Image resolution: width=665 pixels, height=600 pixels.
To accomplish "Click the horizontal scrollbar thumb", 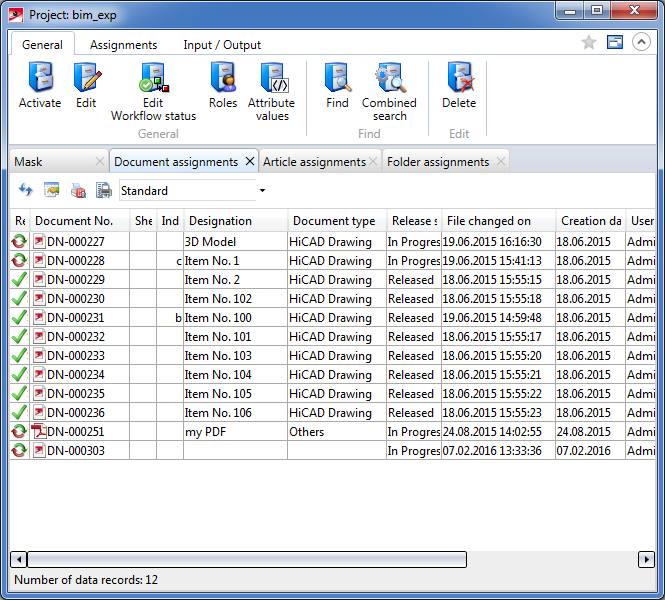I will 247,560.
